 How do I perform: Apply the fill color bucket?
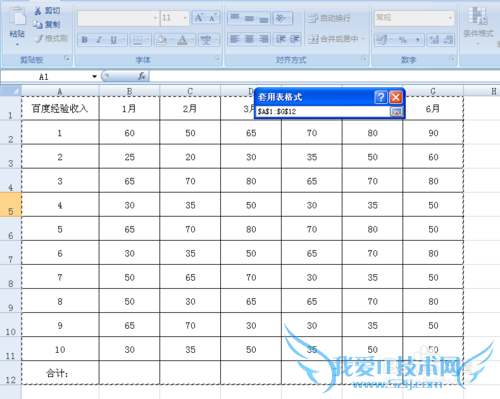[x=162, y=40]
